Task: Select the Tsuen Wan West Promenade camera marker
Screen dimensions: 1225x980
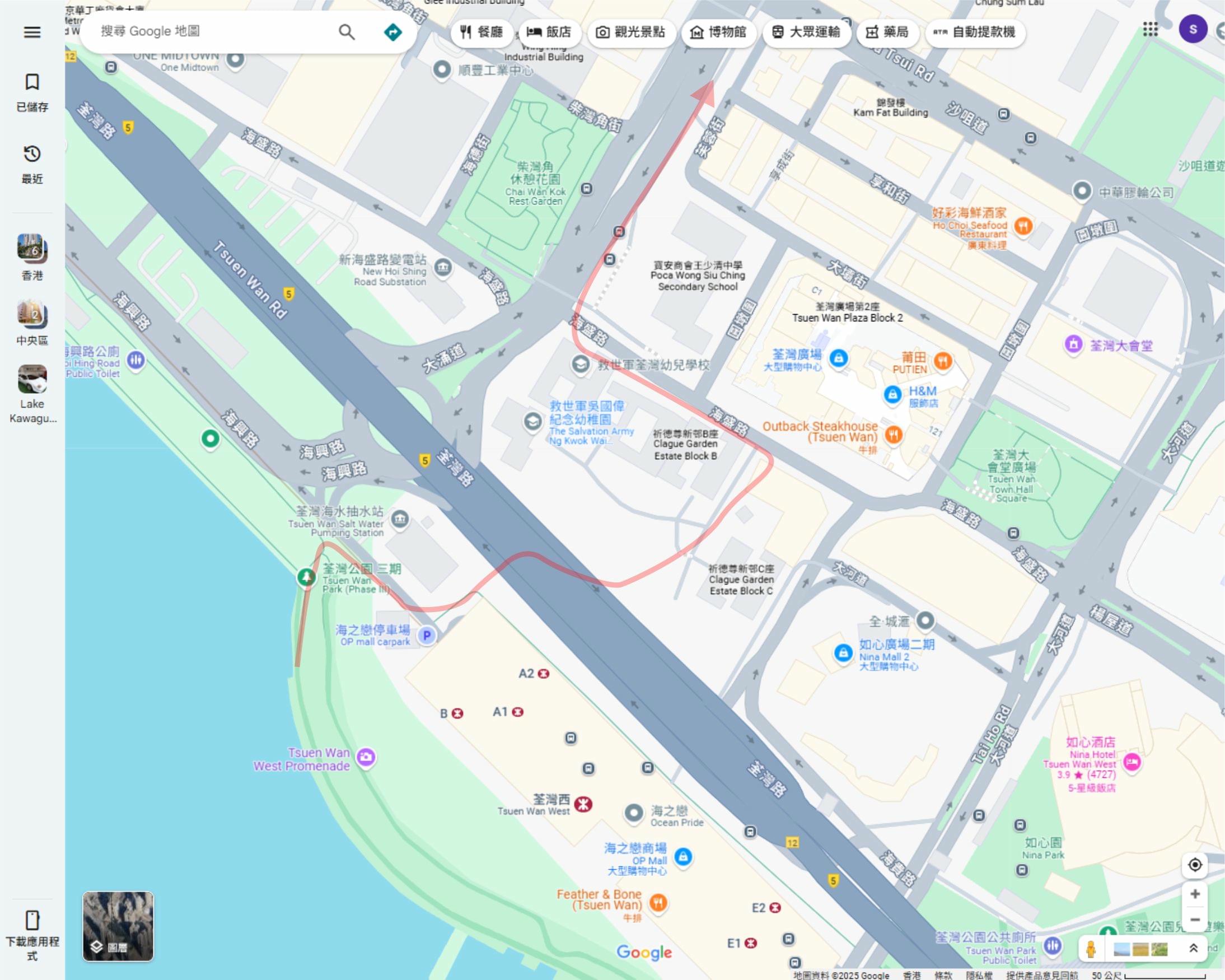Action: tap(366, 757)
